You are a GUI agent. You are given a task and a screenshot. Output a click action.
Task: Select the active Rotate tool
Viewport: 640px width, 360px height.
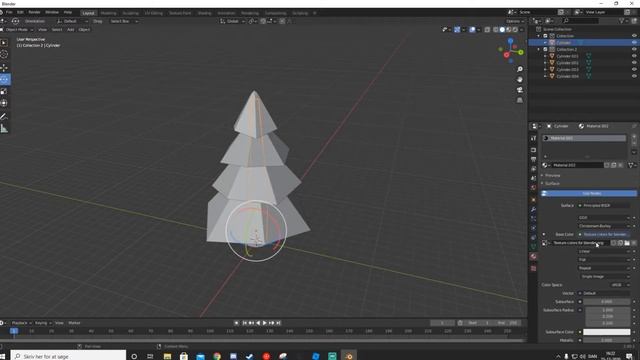4,80
